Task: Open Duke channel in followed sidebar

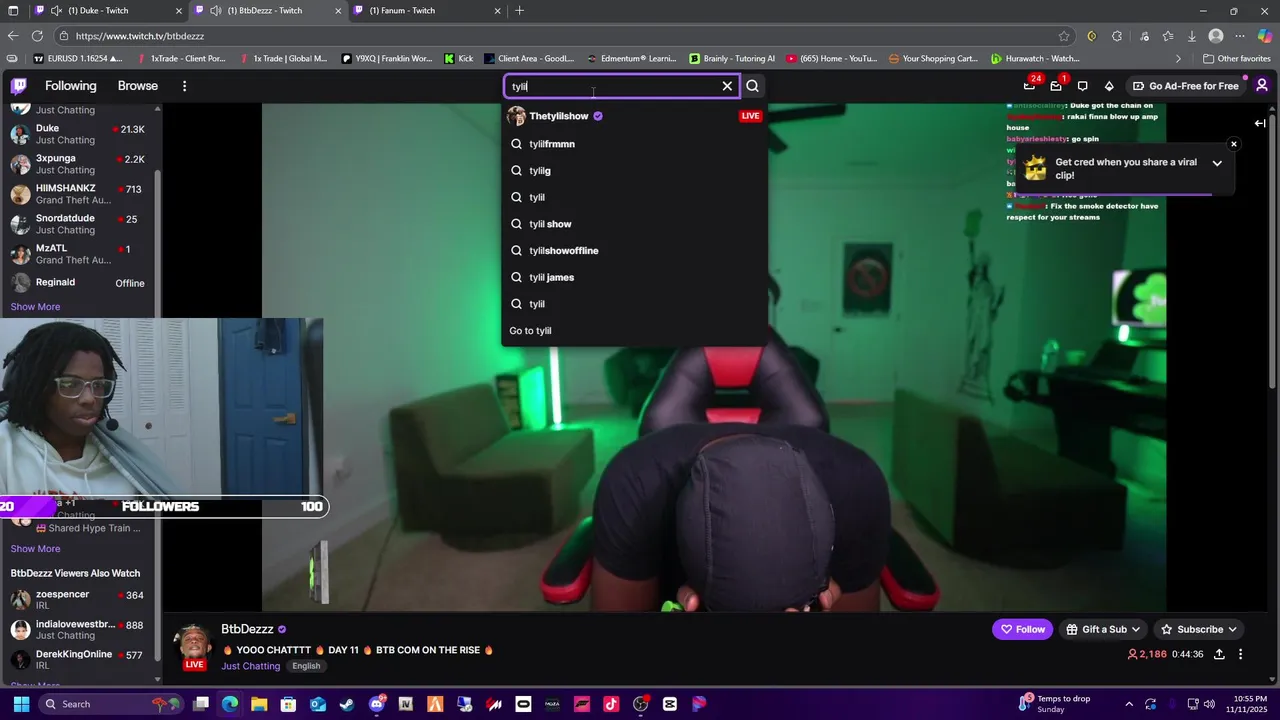Action: [x=78, y=134]
